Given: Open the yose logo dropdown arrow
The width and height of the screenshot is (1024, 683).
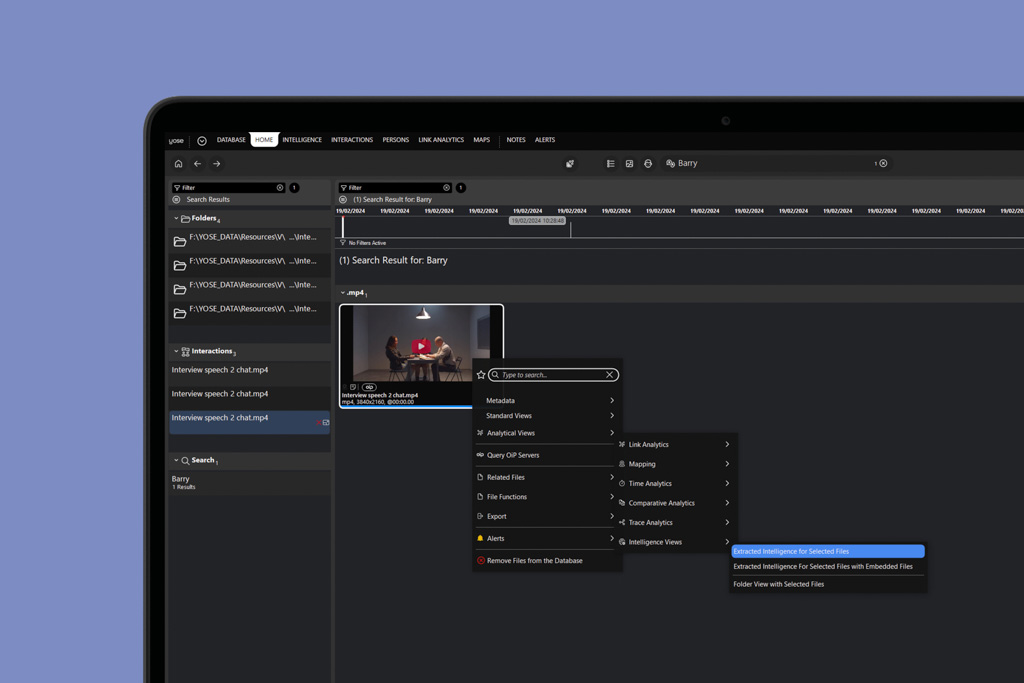Looking at the screenshot, I should [201, 141].
